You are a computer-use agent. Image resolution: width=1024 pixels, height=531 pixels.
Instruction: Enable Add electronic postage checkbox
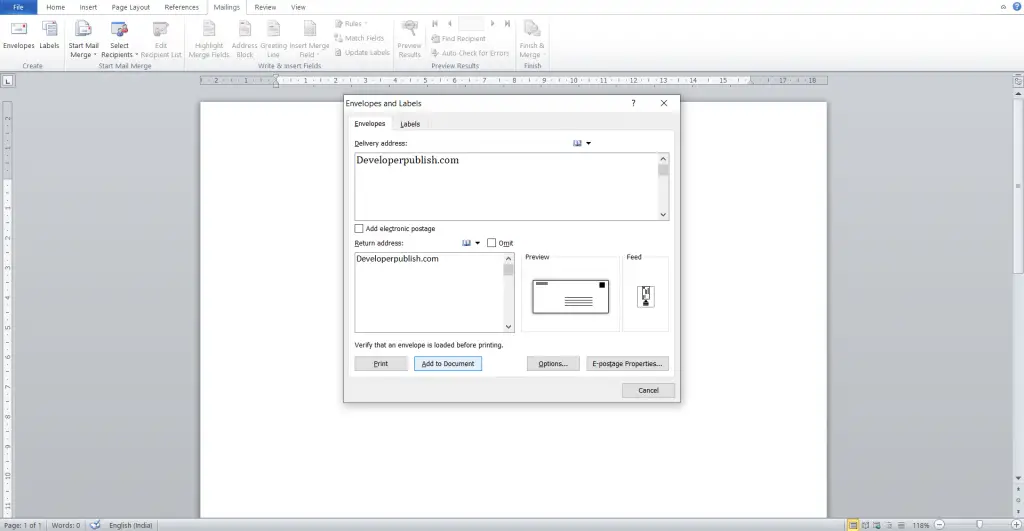(x=359, y=229)
